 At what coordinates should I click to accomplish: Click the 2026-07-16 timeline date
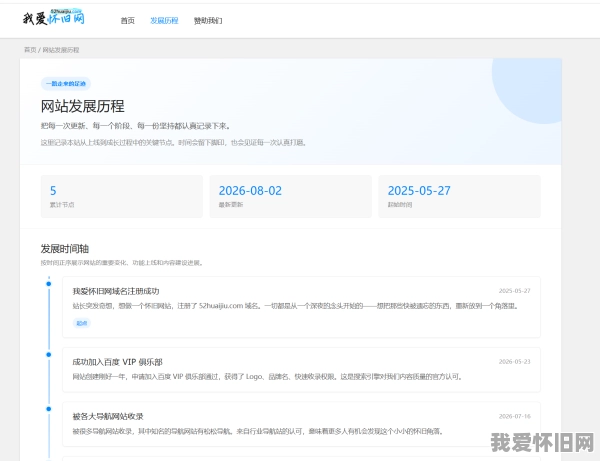(514, 416)
